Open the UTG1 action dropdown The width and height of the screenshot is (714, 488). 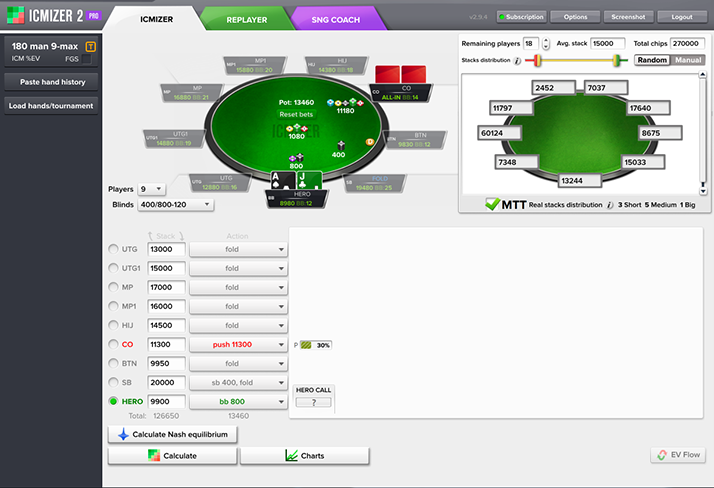238,269
